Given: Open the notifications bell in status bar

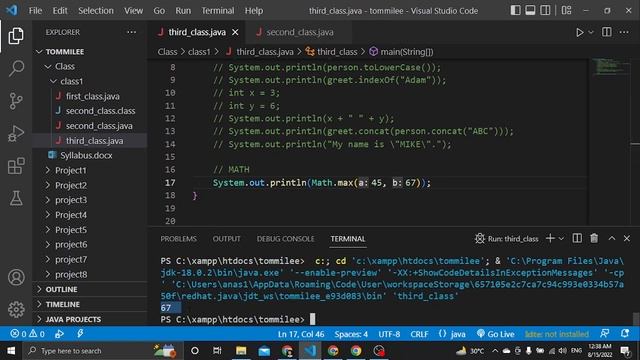Looking at the screenshot, I should [x=624, y=334].
